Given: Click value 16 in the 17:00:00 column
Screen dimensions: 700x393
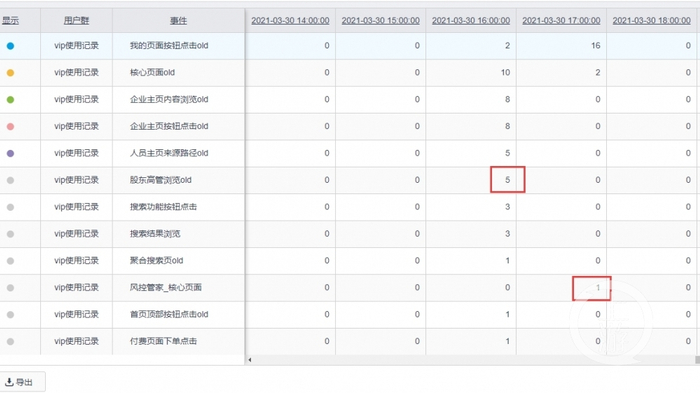Looking at the screenshot, I should pyautogui.click(x=596, y=46).
